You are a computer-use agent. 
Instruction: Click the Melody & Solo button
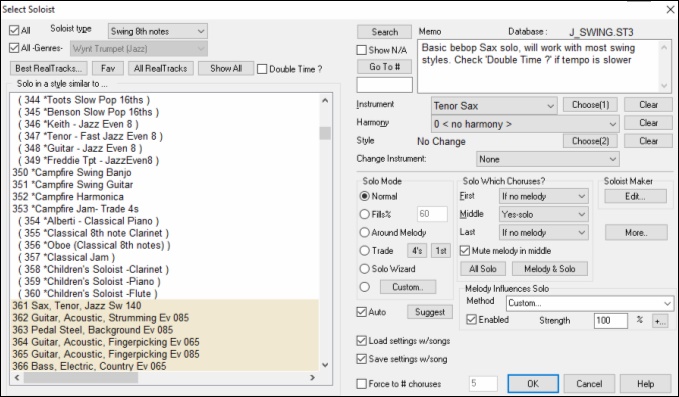pyautogui.click(x=550, y=269)
